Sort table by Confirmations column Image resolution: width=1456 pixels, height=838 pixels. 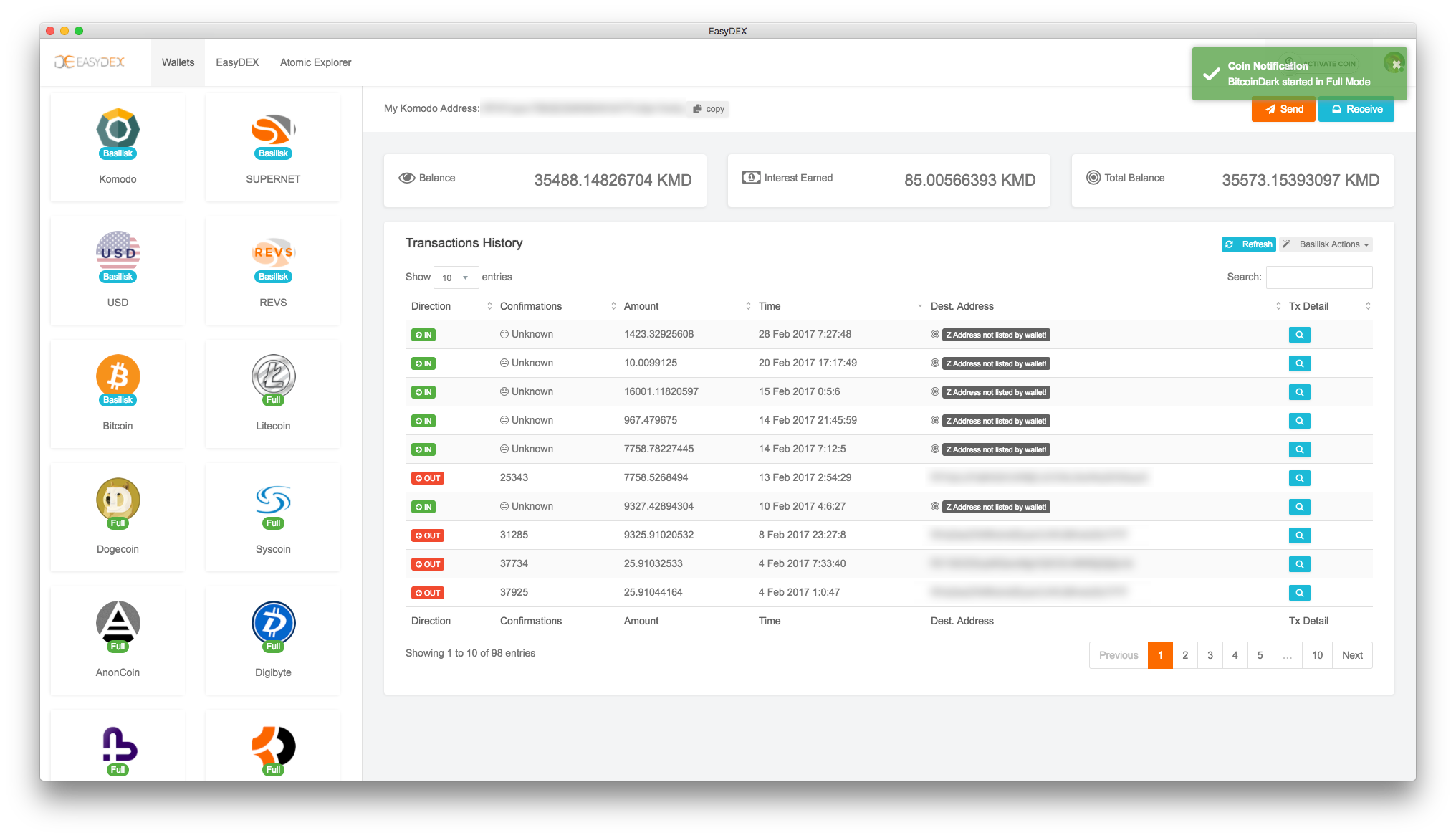point(557,306)
